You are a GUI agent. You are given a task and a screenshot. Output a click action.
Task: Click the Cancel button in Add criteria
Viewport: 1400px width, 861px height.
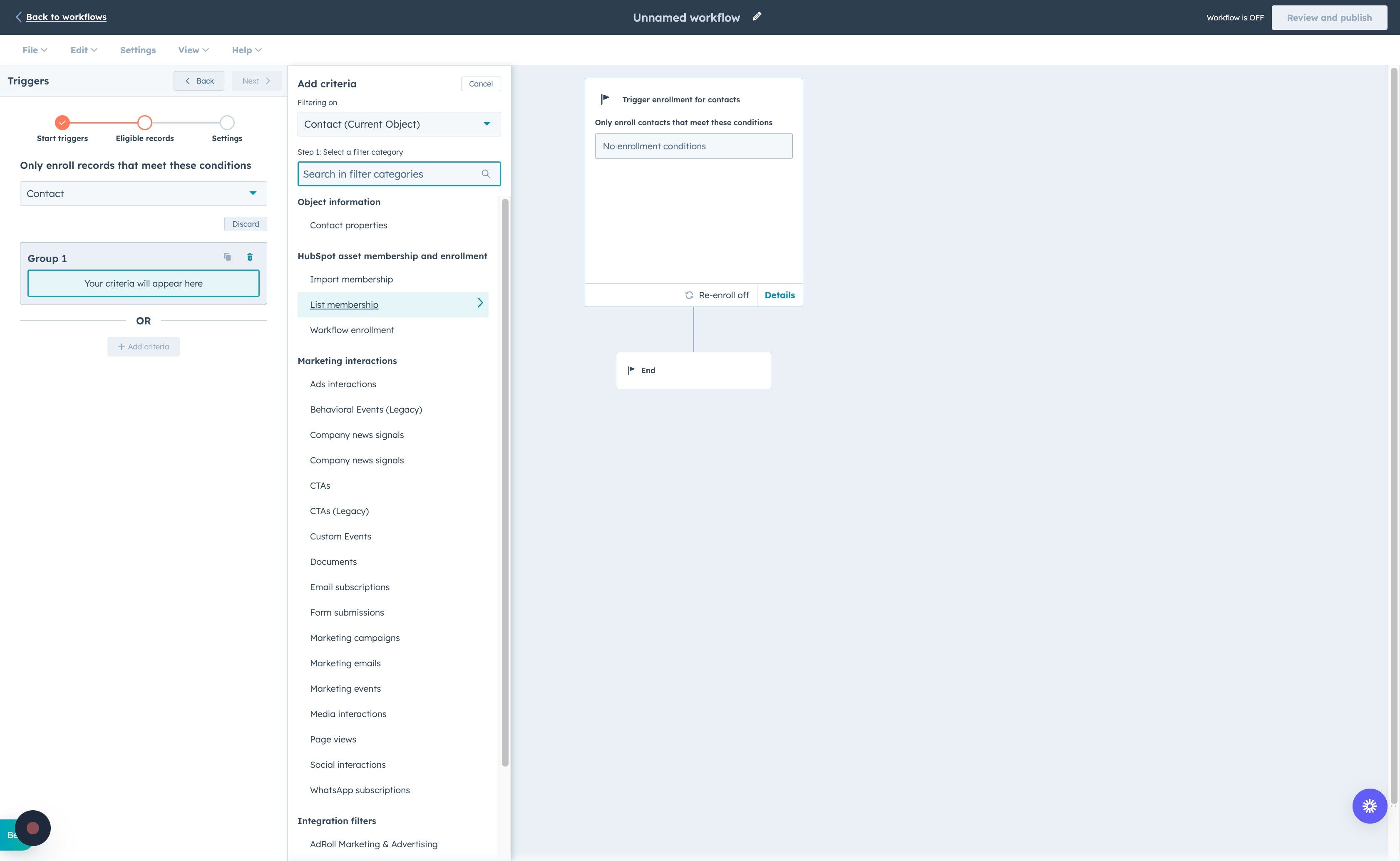click(x=480, y=84)
